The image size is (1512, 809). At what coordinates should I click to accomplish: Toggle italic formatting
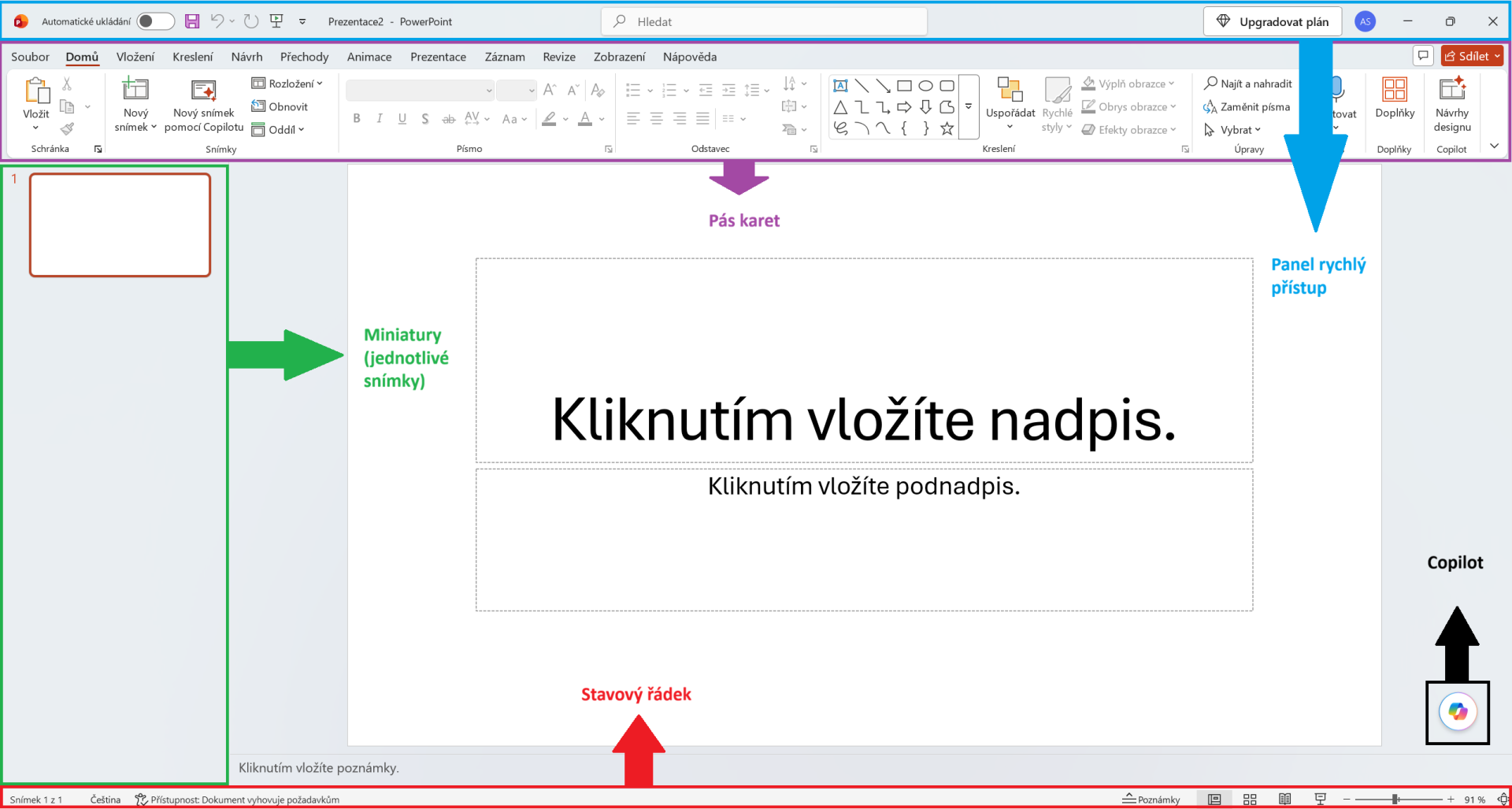tap(380, 118)
